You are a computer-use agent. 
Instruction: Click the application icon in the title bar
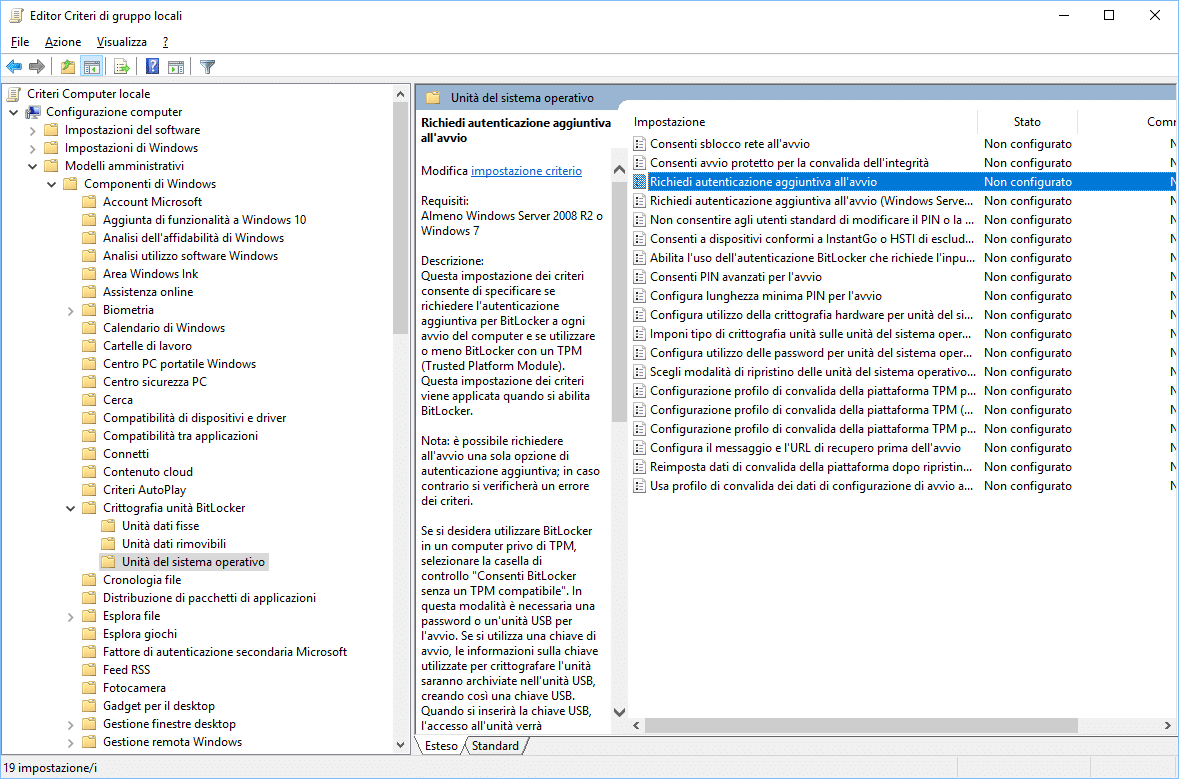[15, 15]
